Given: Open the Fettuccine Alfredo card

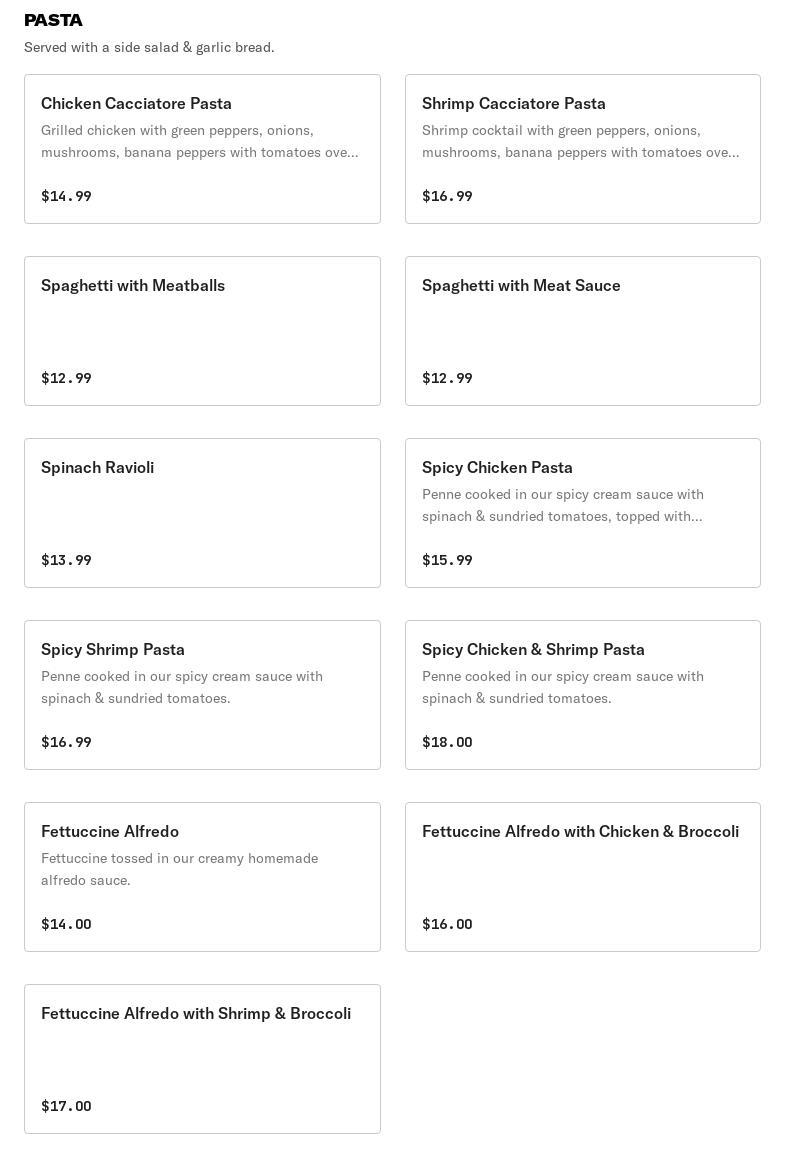Looking at the screenshot, I should point(110,832).
